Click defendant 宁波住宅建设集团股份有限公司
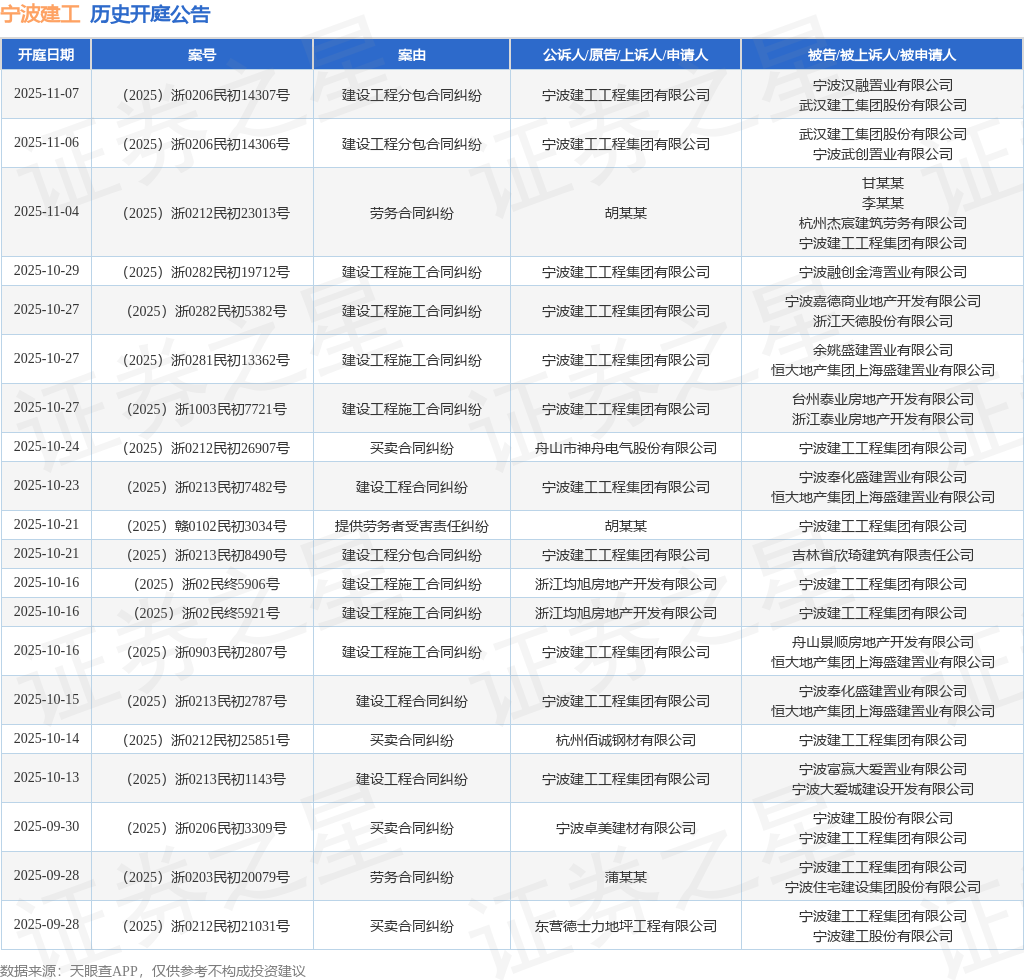 click(883, 887)
